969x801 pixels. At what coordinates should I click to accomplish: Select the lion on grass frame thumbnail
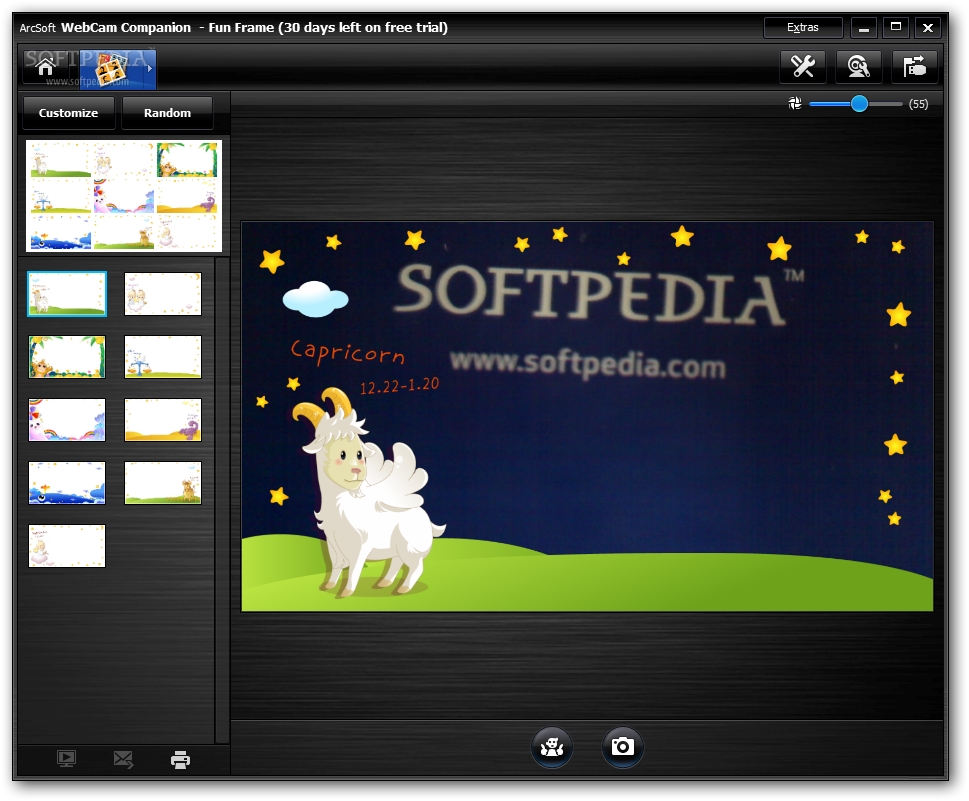click(163, 483)
